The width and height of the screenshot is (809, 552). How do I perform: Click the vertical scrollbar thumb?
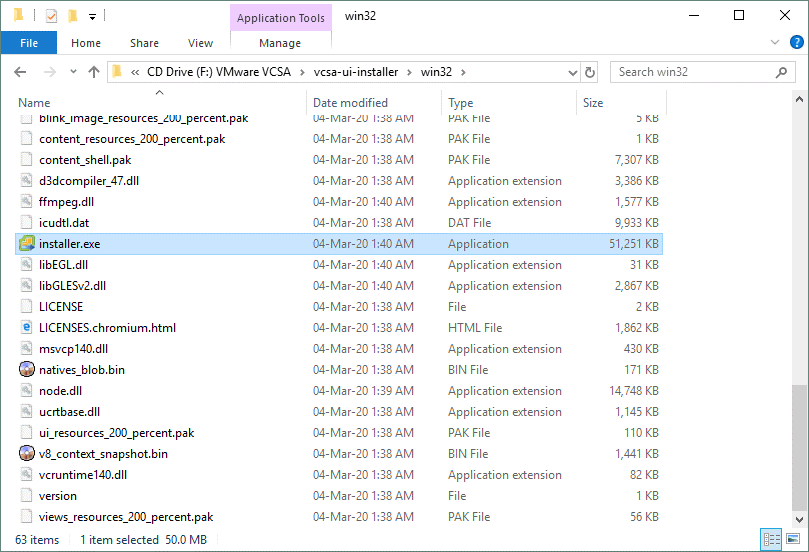[x=799, y=450]
